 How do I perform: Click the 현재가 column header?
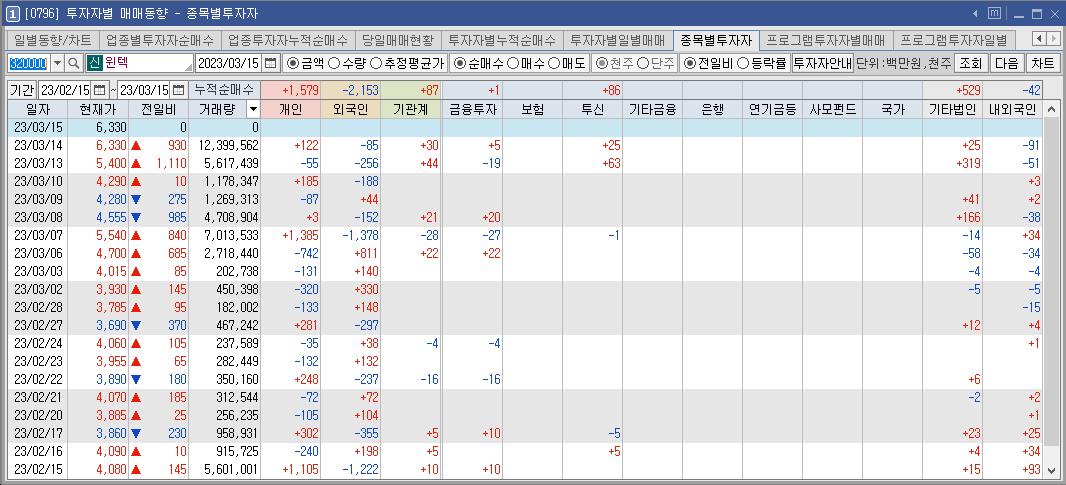pos(99,109)
